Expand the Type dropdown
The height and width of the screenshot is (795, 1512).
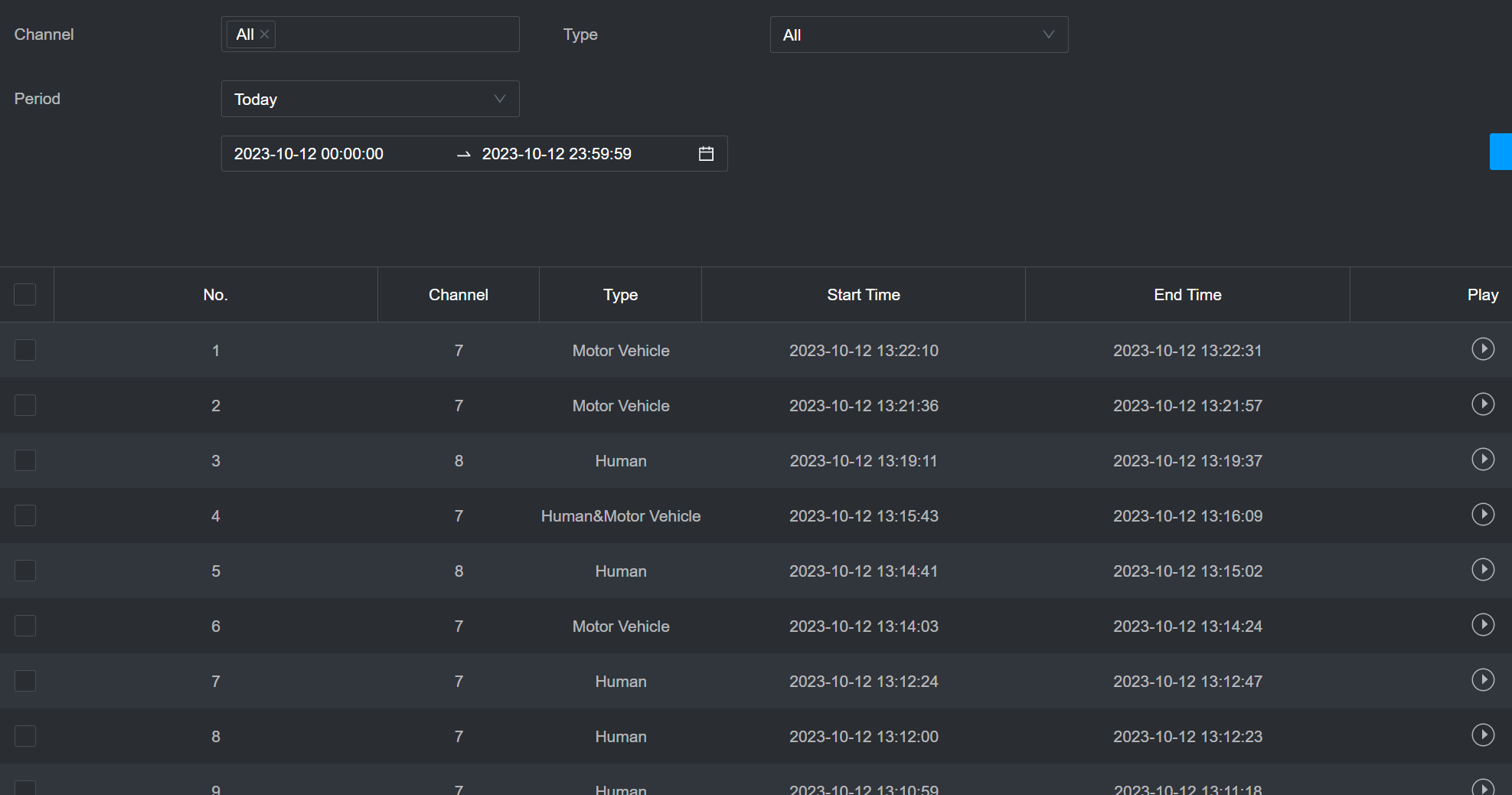tap(918, 35)
